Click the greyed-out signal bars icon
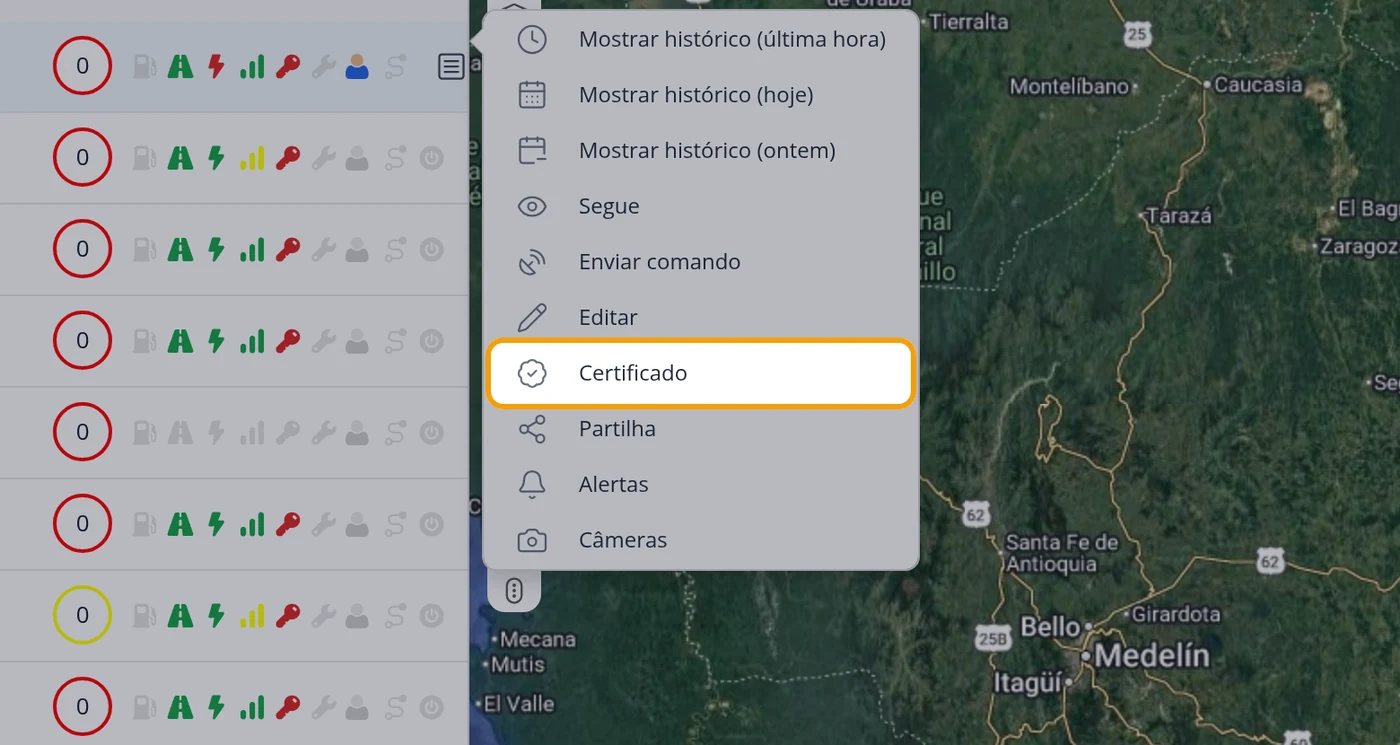This screenshot has width=1400, height=745. (x=252, y=432)
